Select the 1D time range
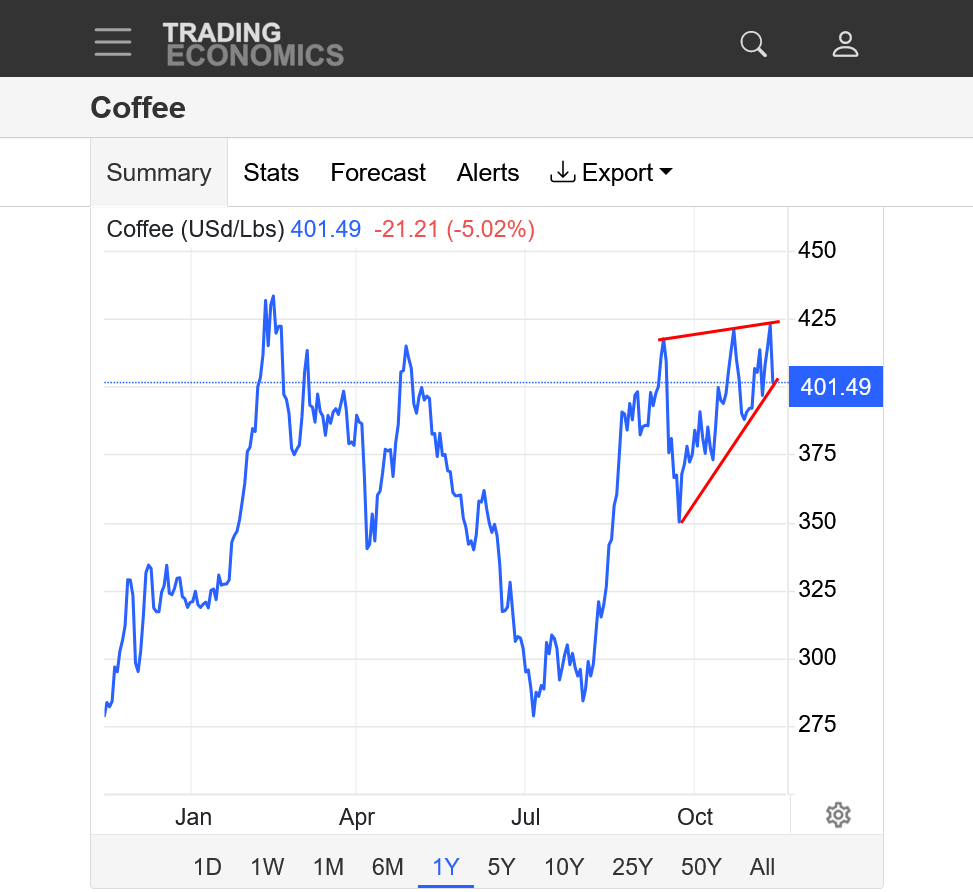The width and height of the screenshot is (973, 892). pos(207,866)
